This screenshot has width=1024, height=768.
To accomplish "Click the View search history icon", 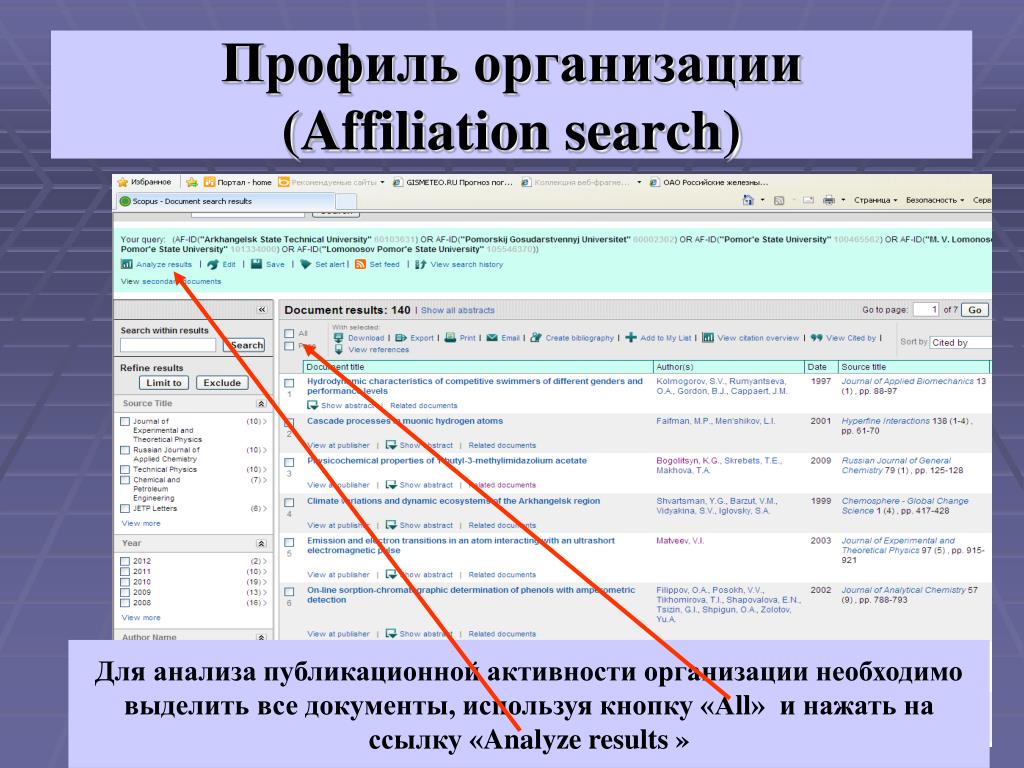I will pyautogui.click(x=421, y=264).
